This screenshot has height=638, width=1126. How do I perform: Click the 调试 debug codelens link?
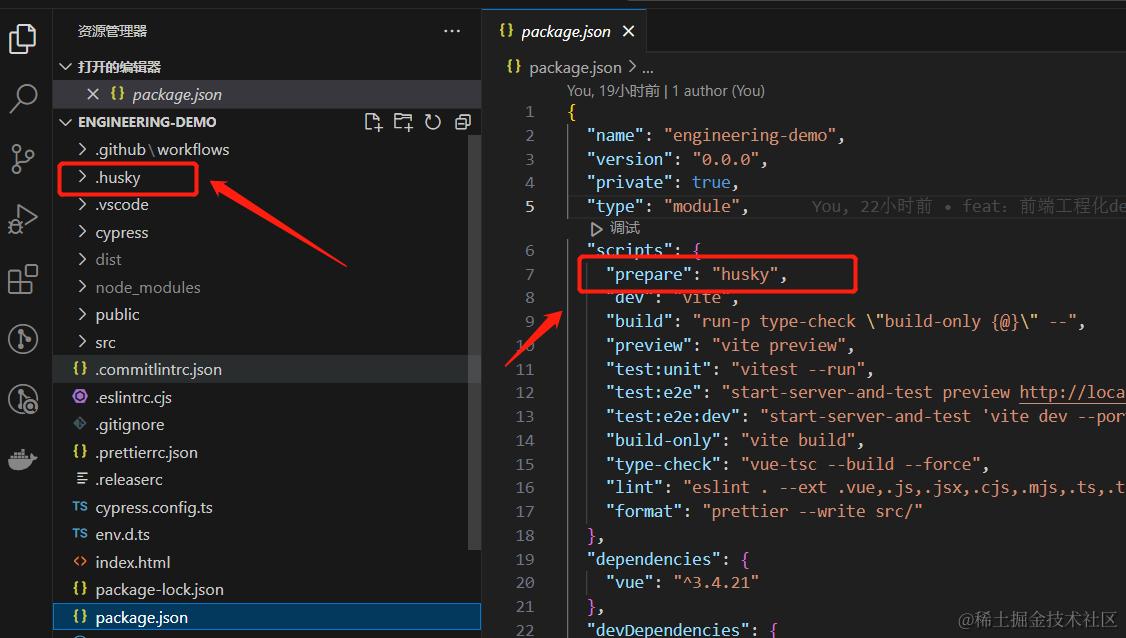point(625,228)
